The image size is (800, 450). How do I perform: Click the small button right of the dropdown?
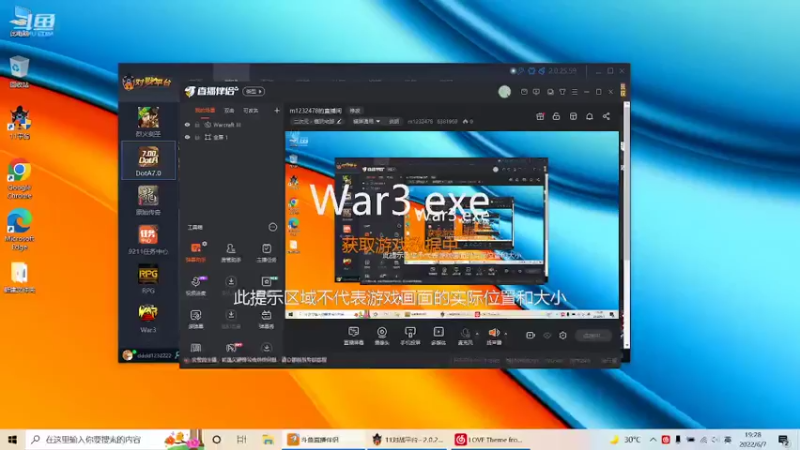[x=394, y=121]
